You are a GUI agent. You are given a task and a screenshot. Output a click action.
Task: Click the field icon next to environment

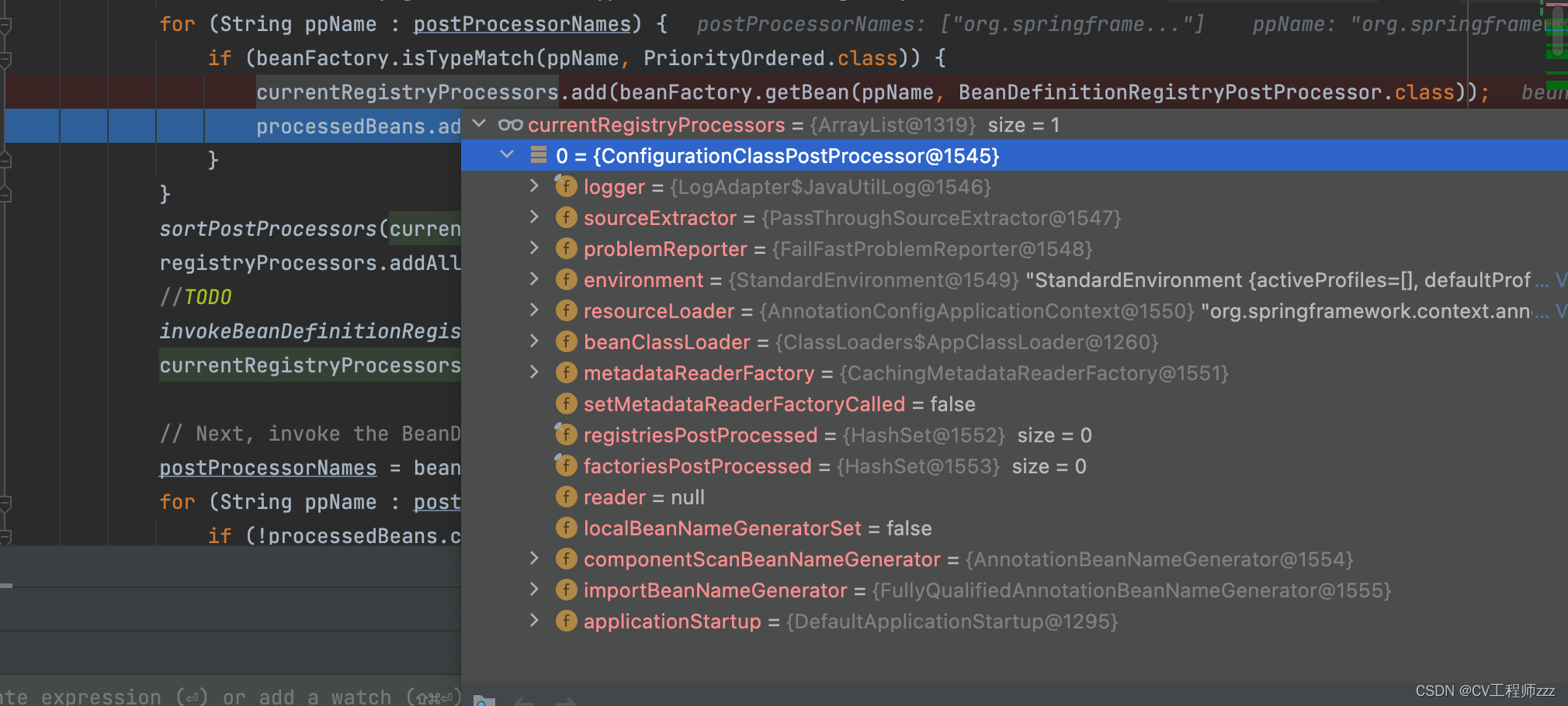coord(566,279)
